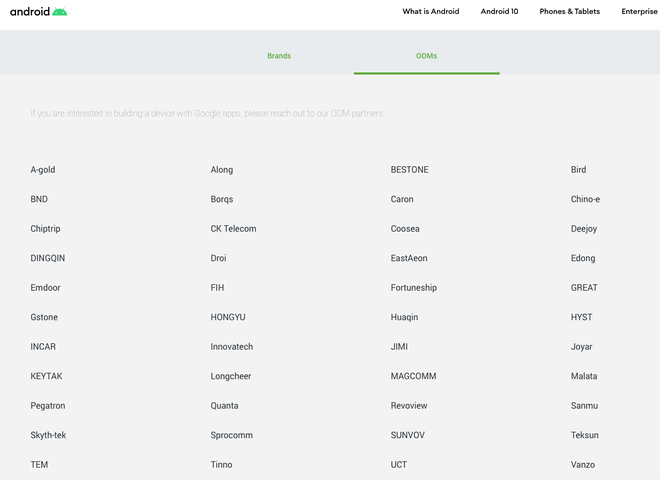Viewport: 660px width, 480px height.
Task: Select DINGQIN in the list
Action: tap(48, 258)
